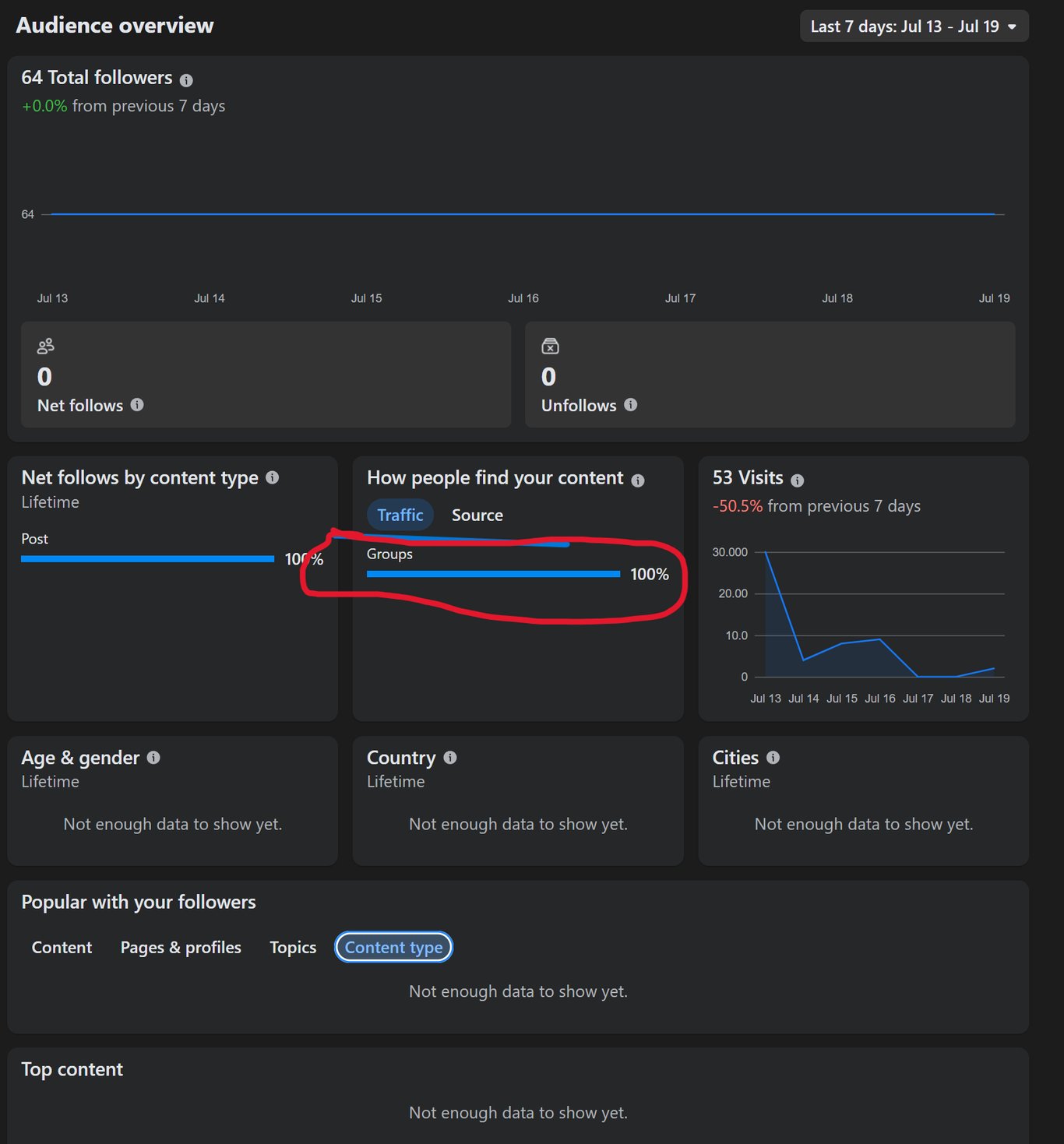
Task: Click info icon next to Country
Action: point(450,758)
